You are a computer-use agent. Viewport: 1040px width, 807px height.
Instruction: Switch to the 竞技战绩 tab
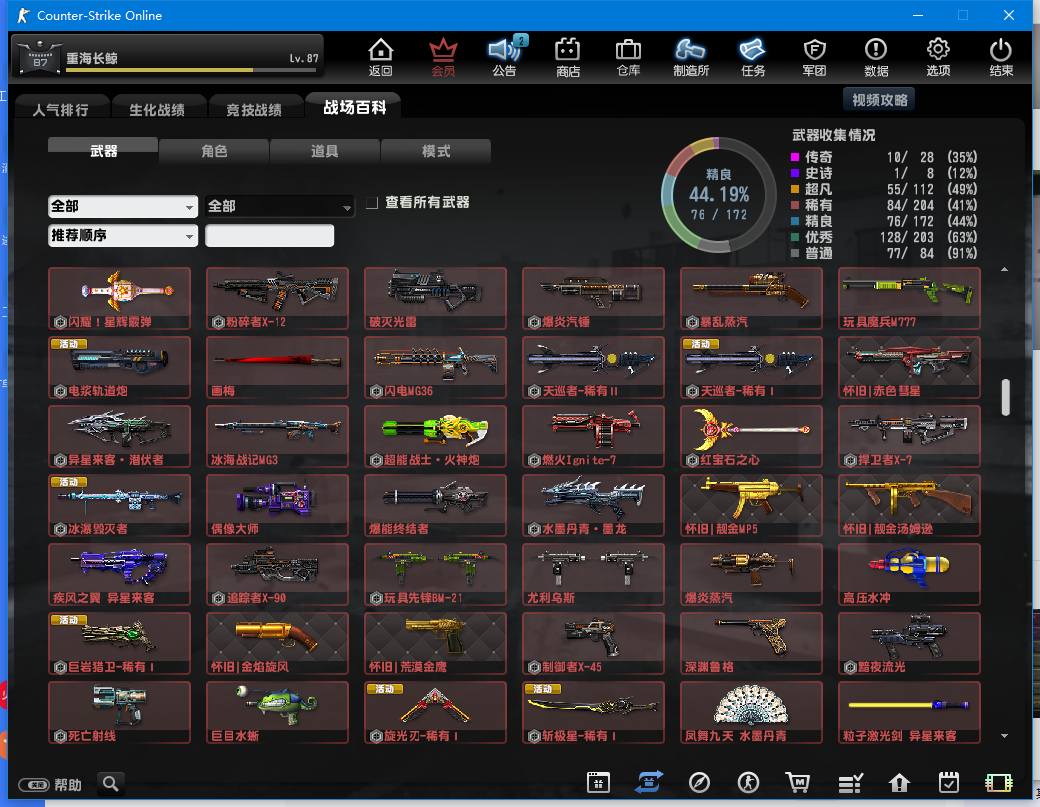click(254, 109)
